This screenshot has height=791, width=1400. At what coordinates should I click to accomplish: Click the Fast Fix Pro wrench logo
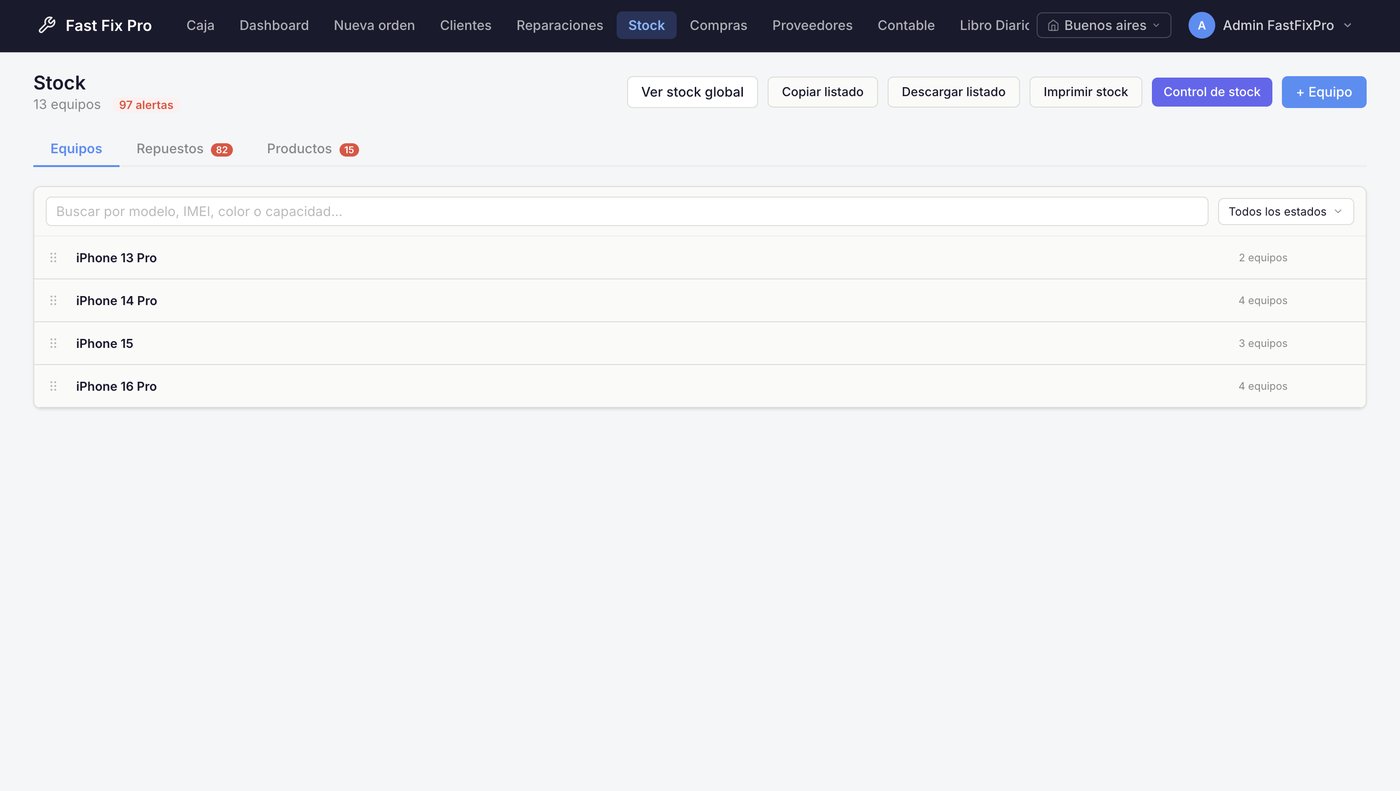47,25
